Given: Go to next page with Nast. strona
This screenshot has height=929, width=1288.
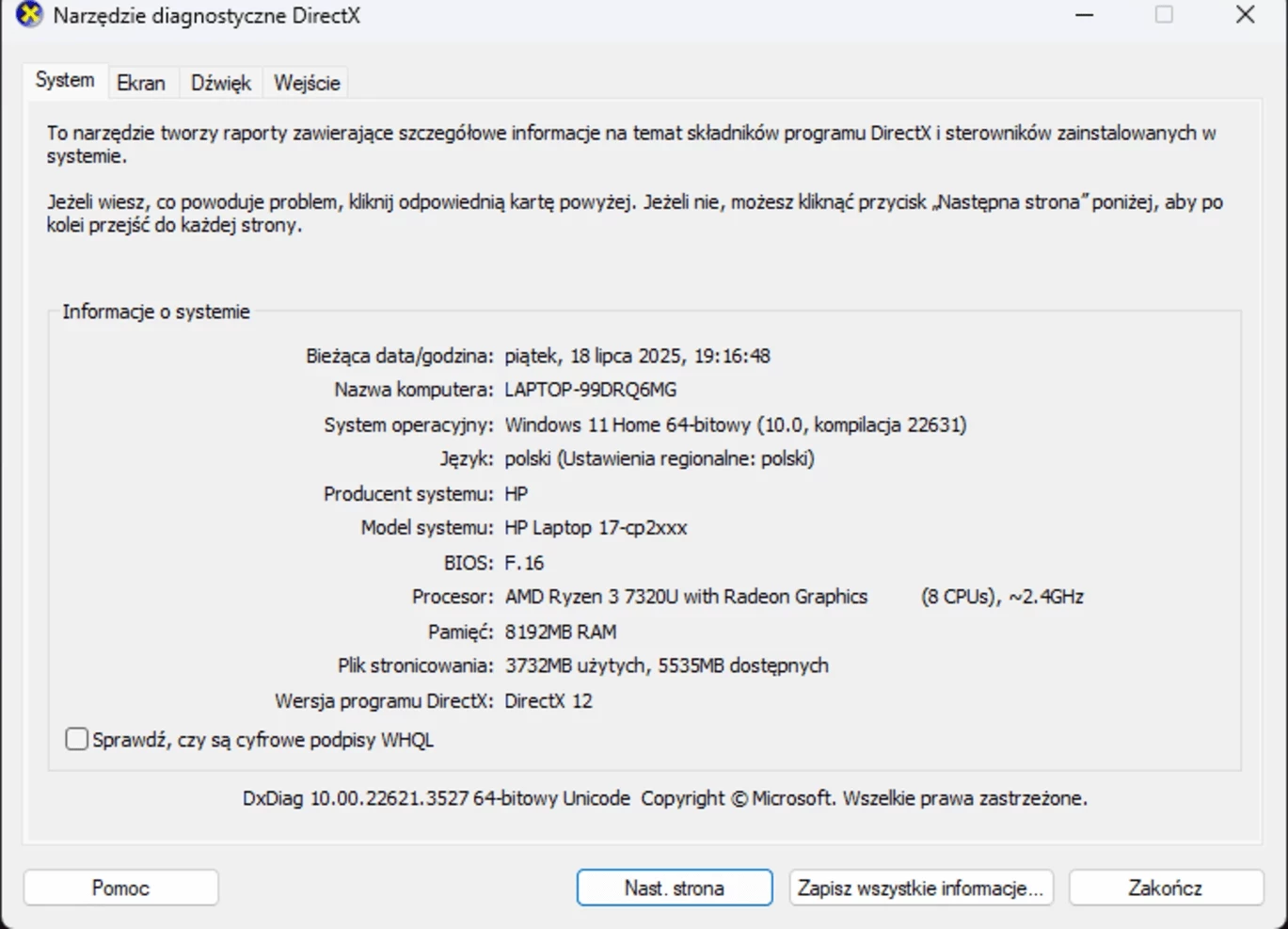Looking at the screenshot, I should [x=675, y=888].
